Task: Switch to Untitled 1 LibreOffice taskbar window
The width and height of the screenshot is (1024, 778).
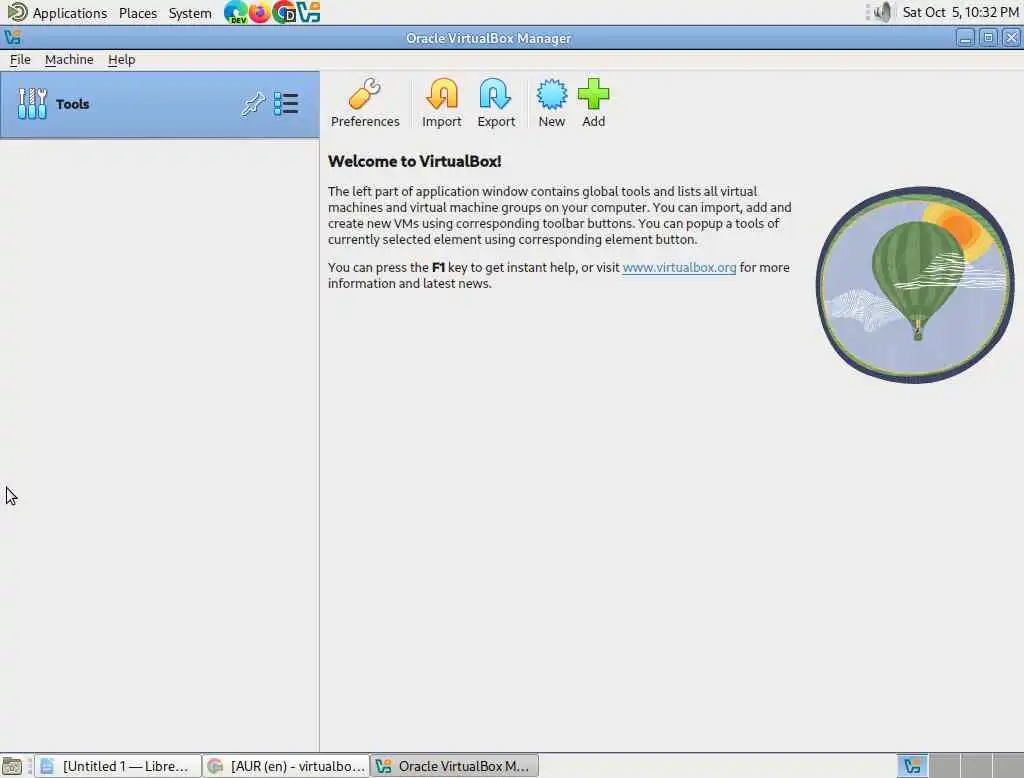Action: (x=118, y=766)
